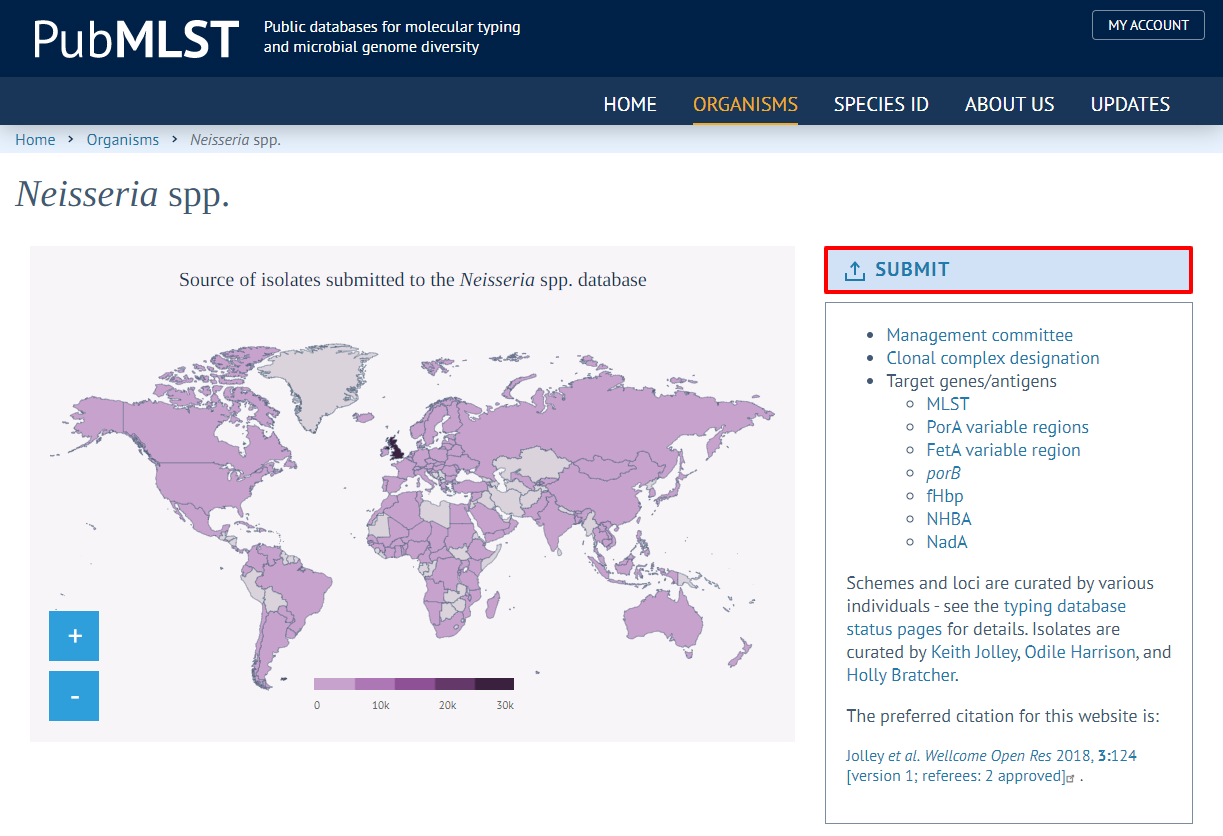The height and width of the screenshot is (836, 1223).
Task: Open Clonal complex designation link
Action: (x=992, y=358)
